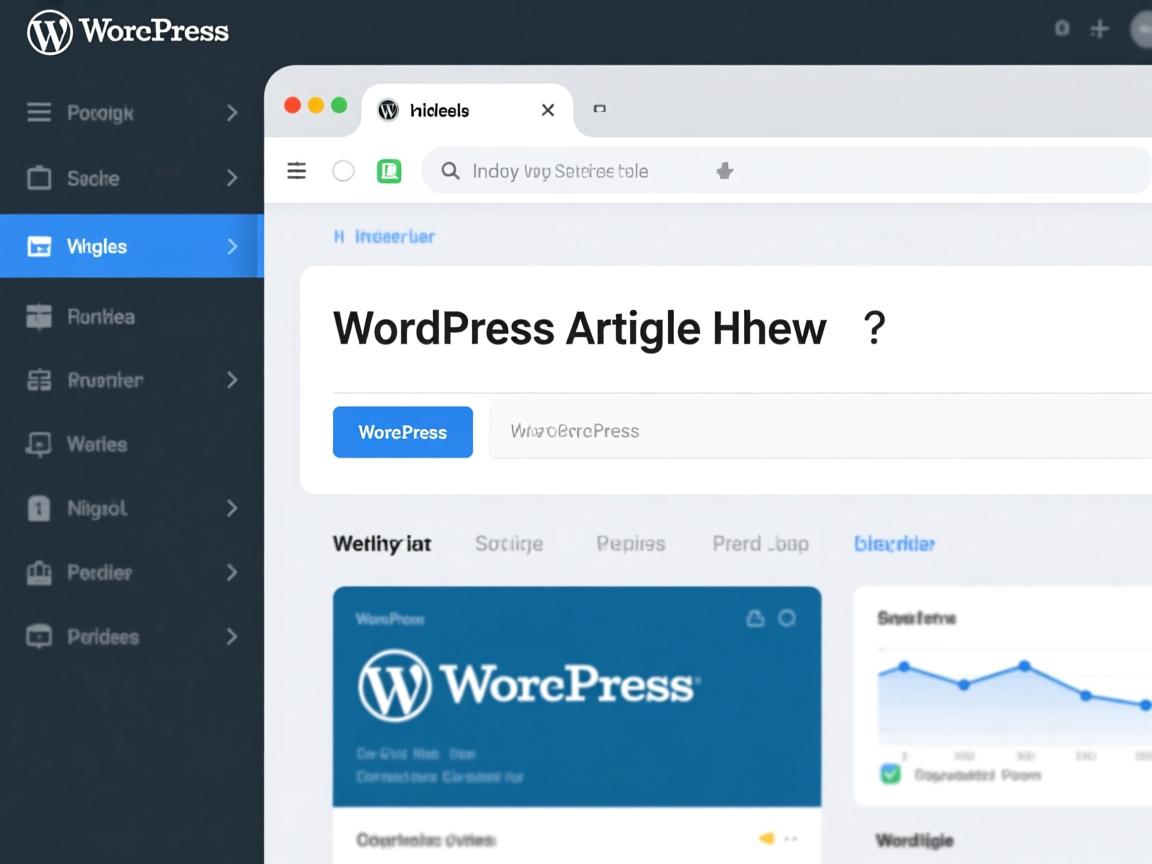Click the blue WorePress button
Screen dimensions: 1152x864
tap(402, 432)
